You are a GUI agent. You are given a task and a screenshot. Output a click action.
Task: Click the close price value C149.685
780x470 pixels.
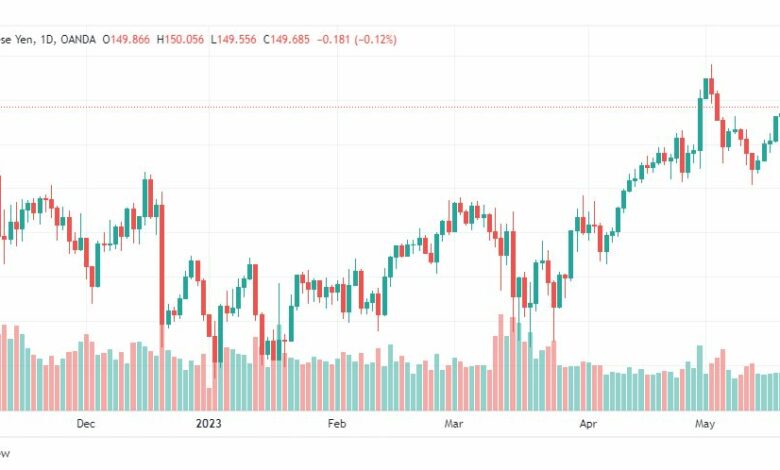(287, 39)
